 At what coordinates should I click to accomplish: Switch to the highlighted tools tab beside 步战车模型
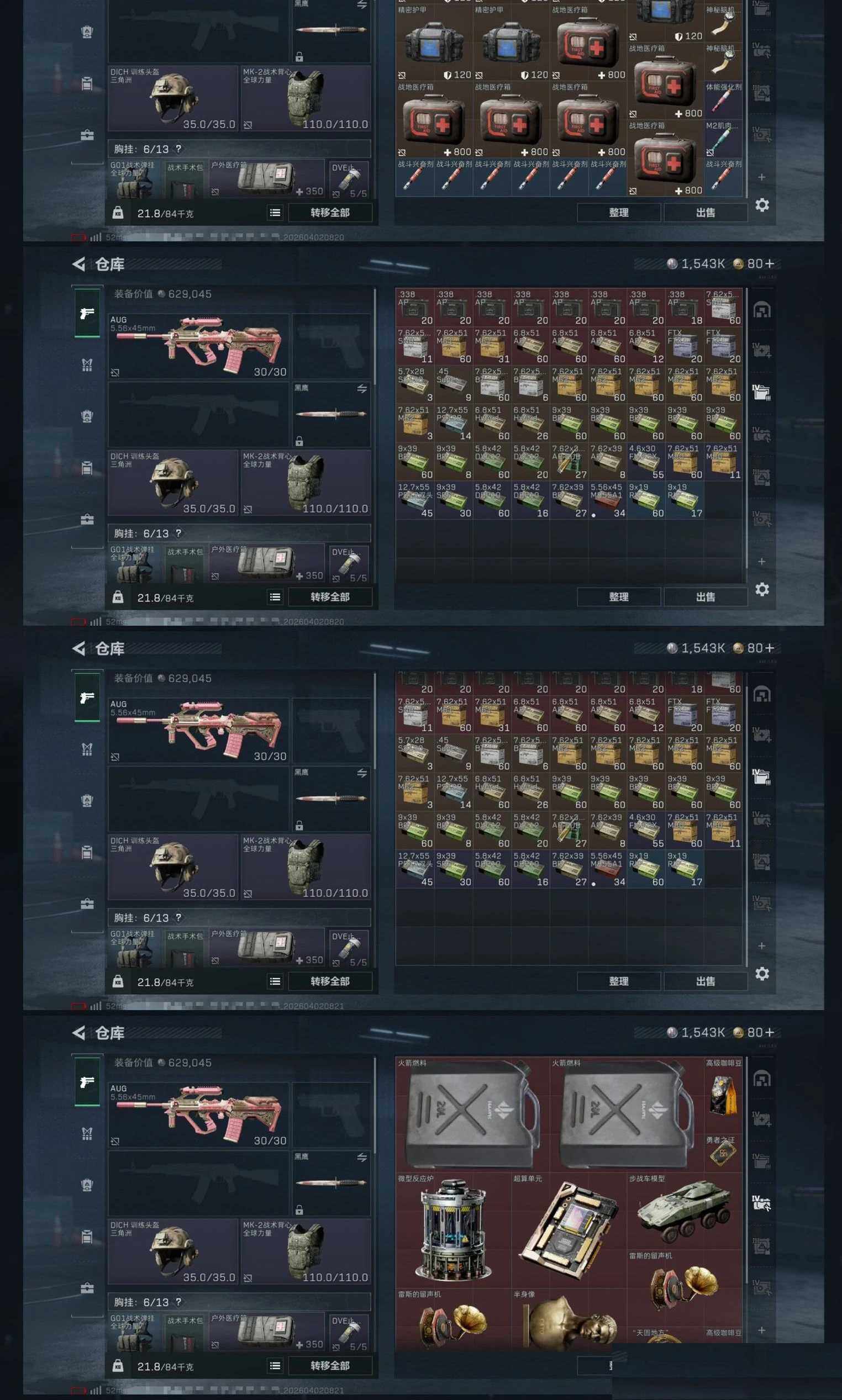pos(761,1203)
